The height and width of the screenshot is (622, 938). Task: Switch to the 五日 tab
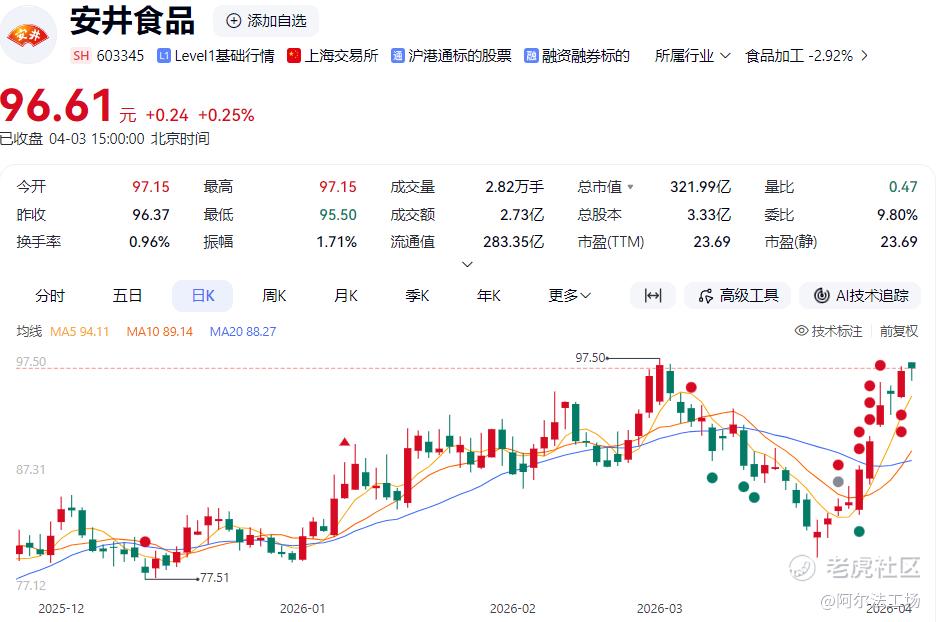tap(127, 295)
